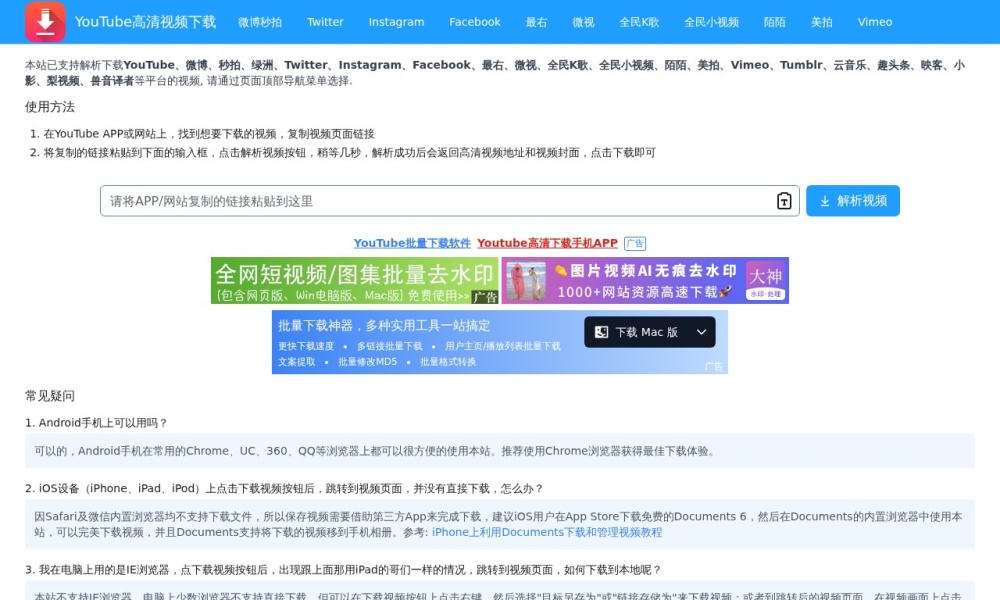
Task: Click the 常见疑问 heading
Action: [50, 396]
